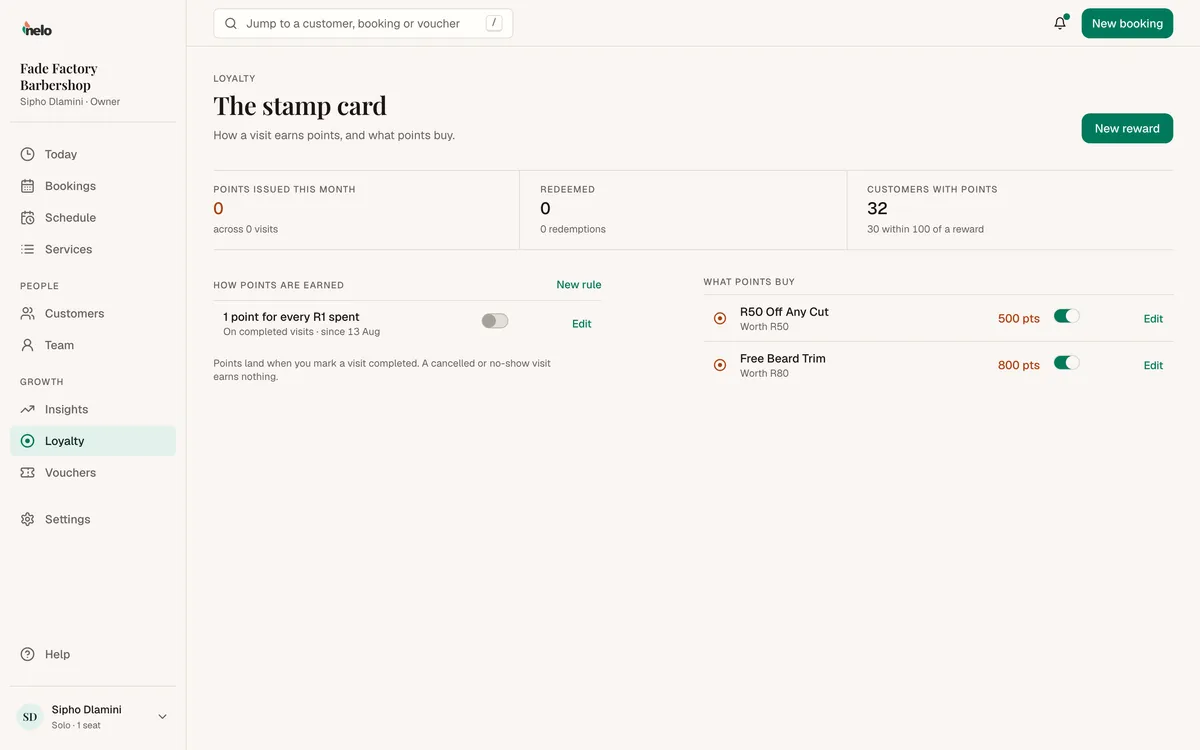Click the SD avatar at the sidebar bottom

point(30,717)
